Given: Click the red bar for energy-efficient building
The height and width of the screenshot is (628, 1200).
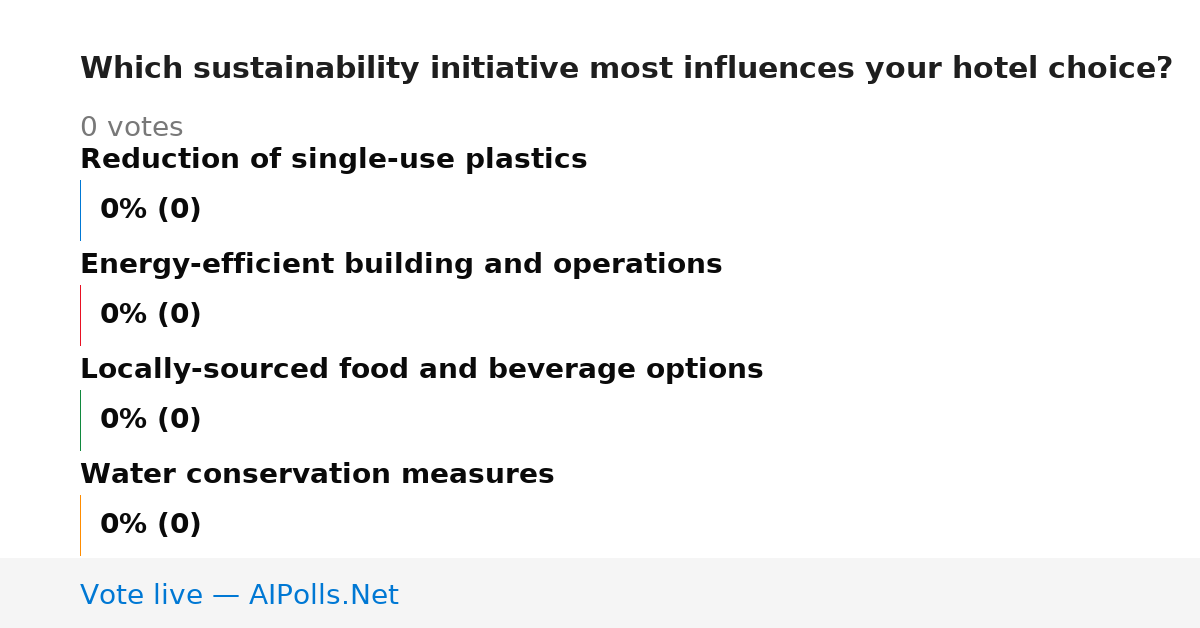Looking at the screenshot, I should click(x=80, y=315).
